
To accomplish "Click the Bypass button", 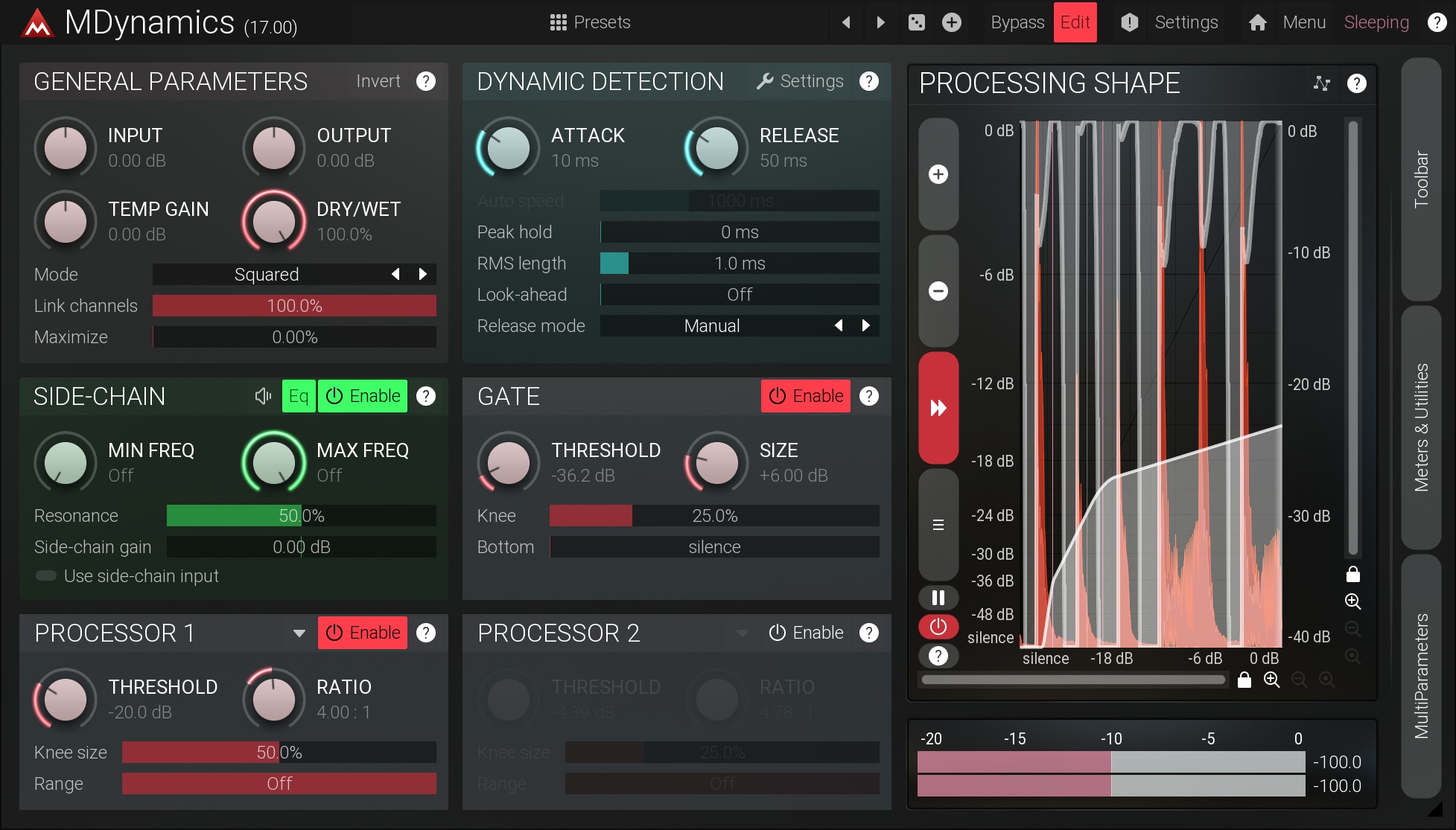I will click(1017, 22).
